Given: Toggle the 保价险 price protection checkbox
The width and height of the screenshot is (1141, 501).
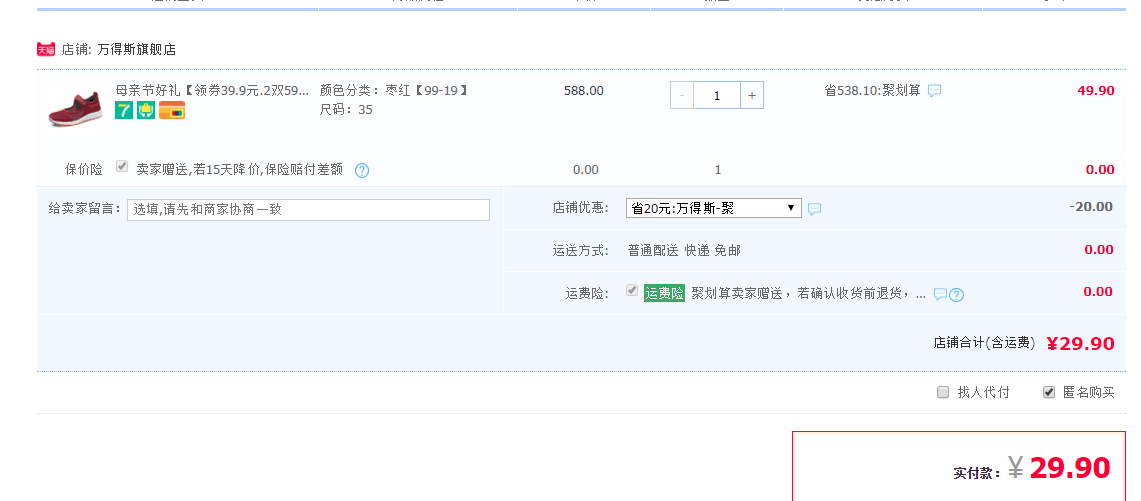Looking at the screenshot, I should click(122, 166).
